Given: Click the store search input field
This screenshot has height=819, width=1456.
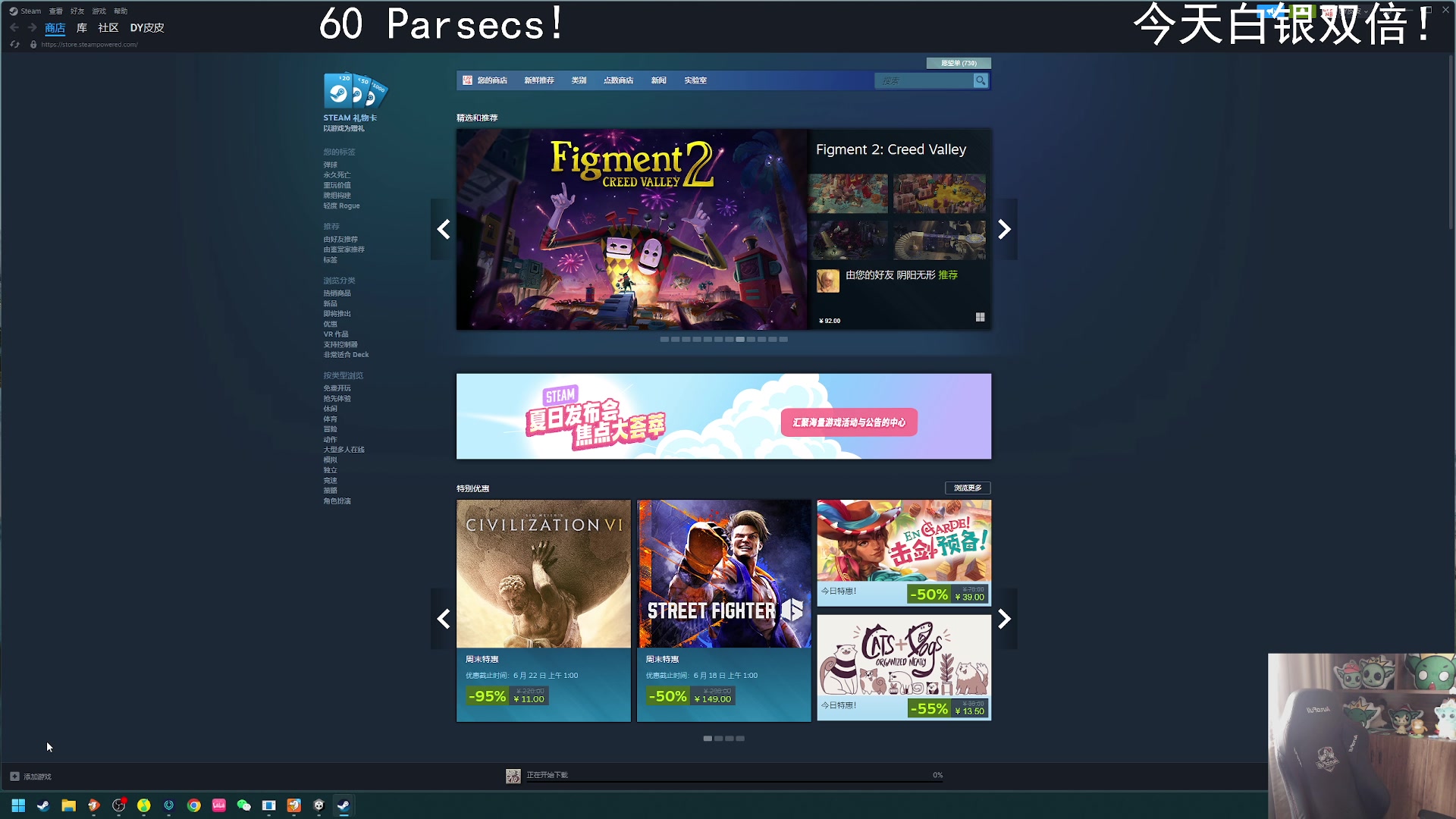Looking at the screenshot, I should point(924,80).
